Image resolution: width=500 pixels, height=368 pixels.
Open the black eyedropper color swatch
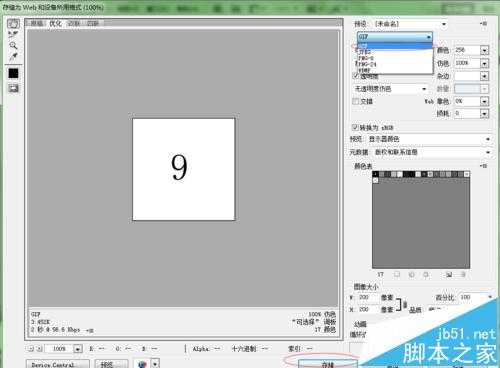[x=13, y=73]
